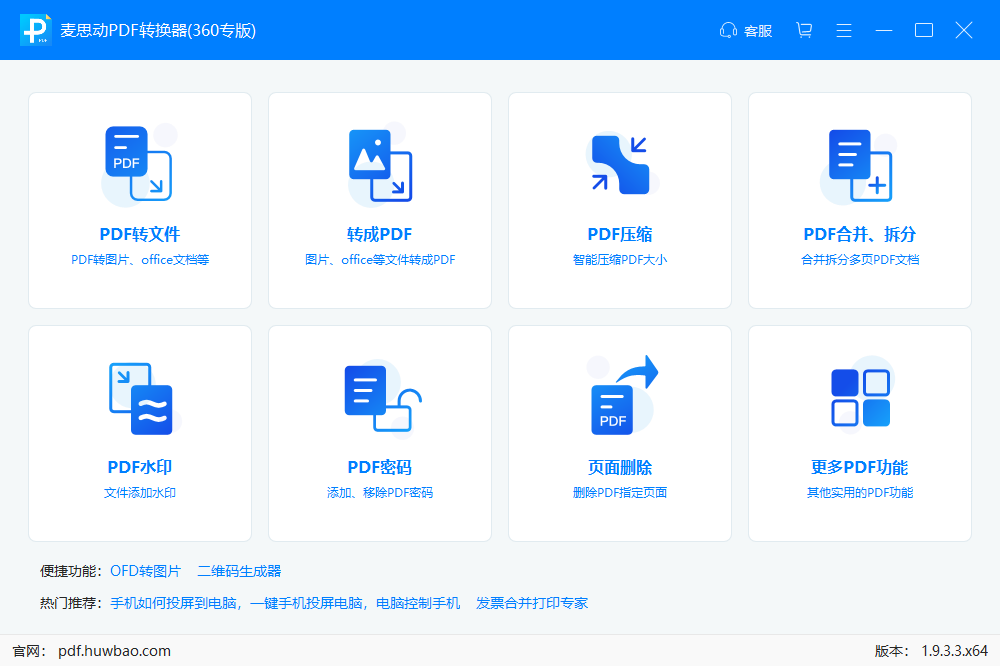
Task: Select the PDF压缩 compress icon
Action: click(x=619, y=165)
